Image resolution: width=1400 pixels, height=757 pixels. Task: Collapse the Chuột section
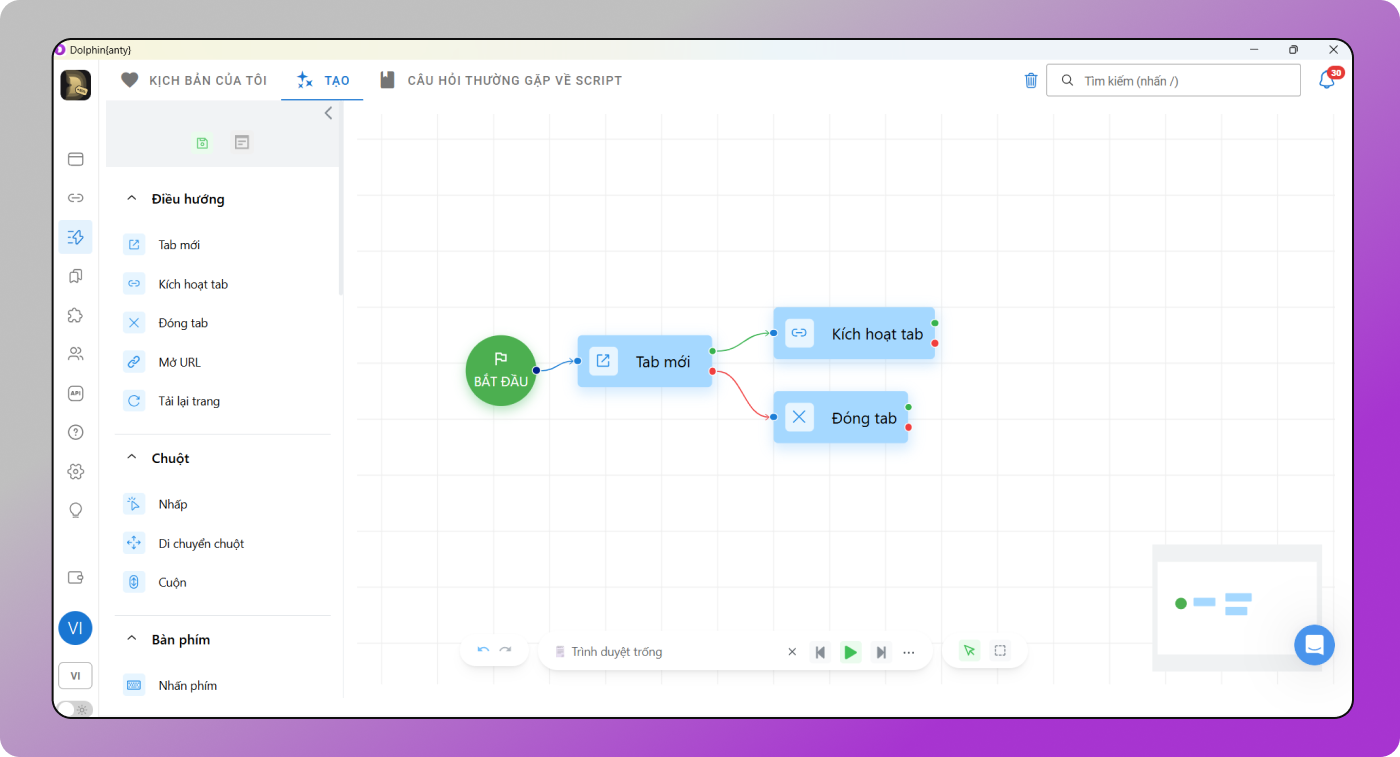131,458
